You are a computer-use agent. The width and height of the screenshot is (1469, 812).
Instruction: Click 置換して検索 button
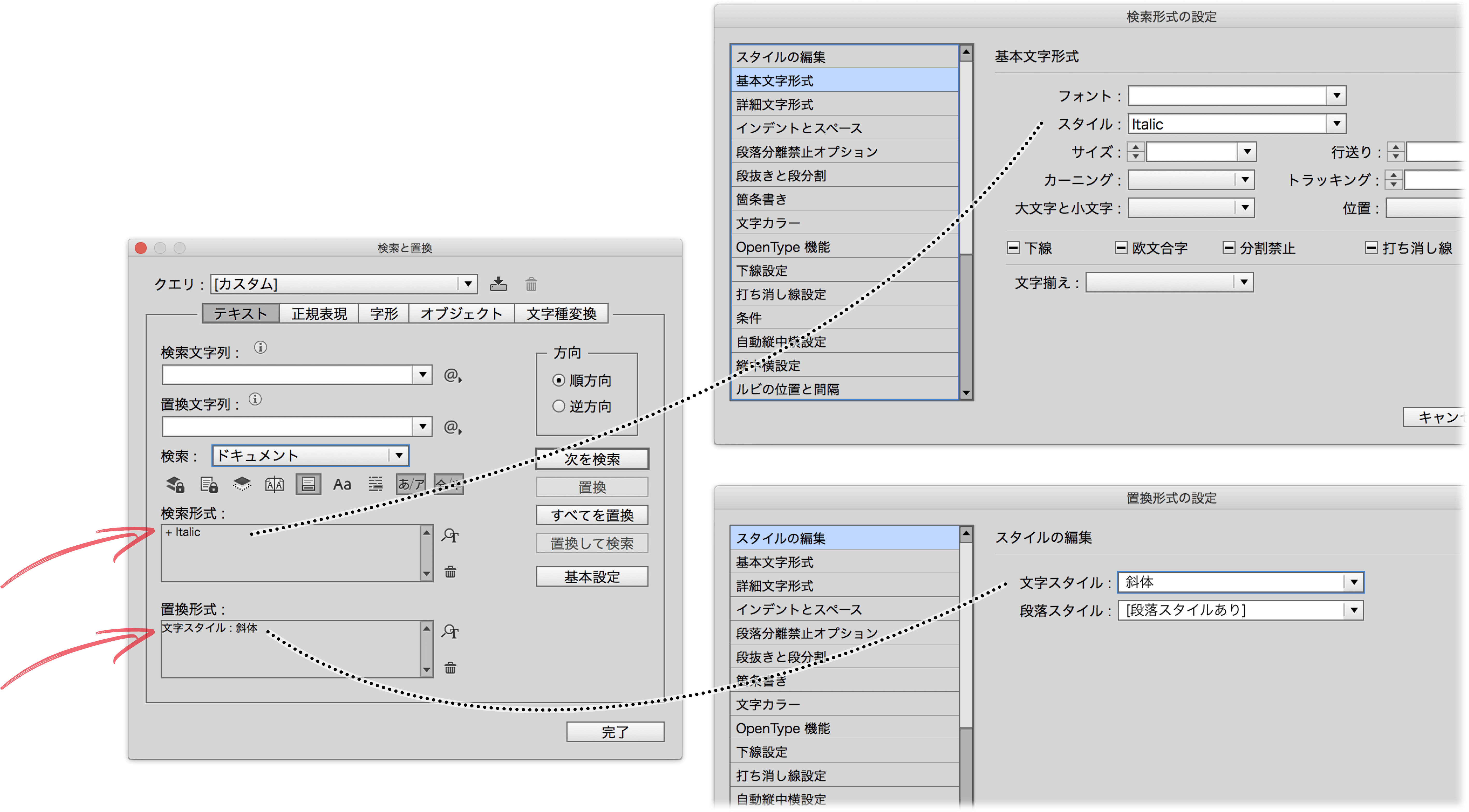[592, 544]
